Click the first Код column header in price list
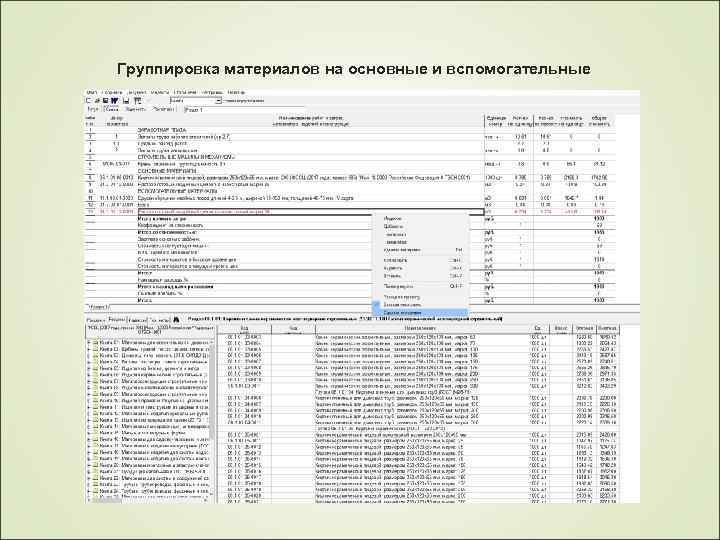Image resolution: width=720 pixels, height=540 pixels. tap(244, 329)
